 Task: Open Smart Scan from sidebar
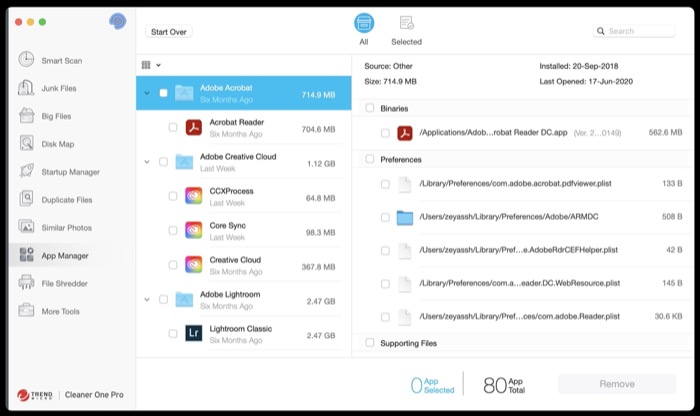(x=61, y=60)
